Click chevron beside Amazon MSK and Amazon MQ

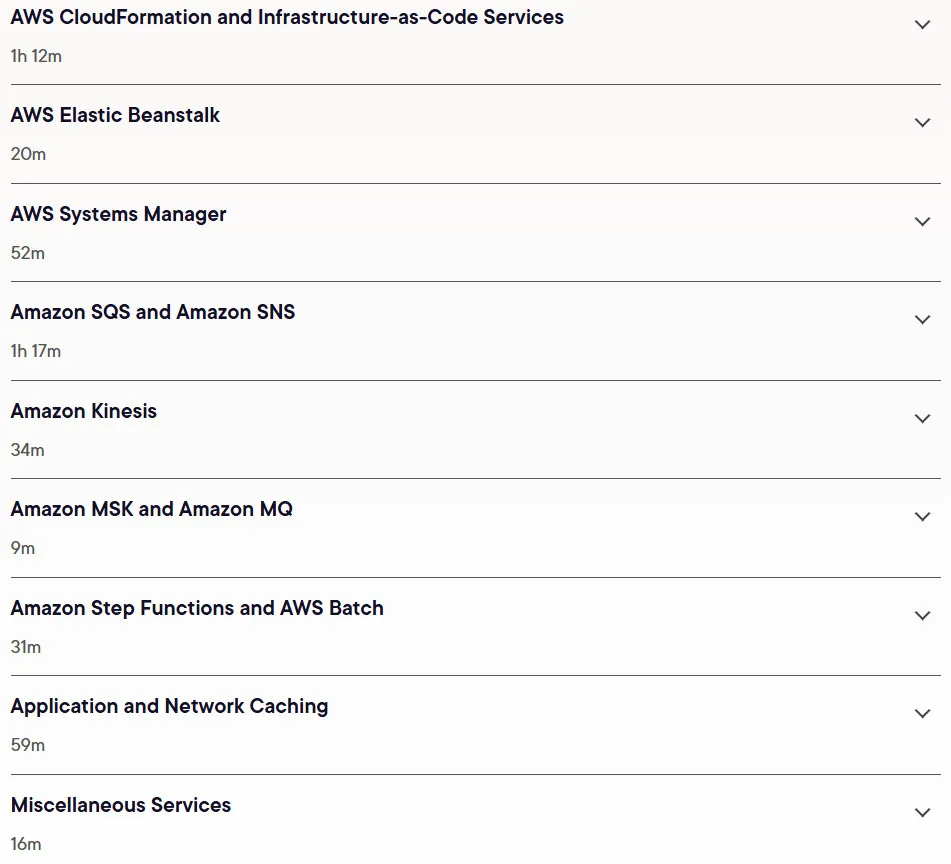point(922,517)
